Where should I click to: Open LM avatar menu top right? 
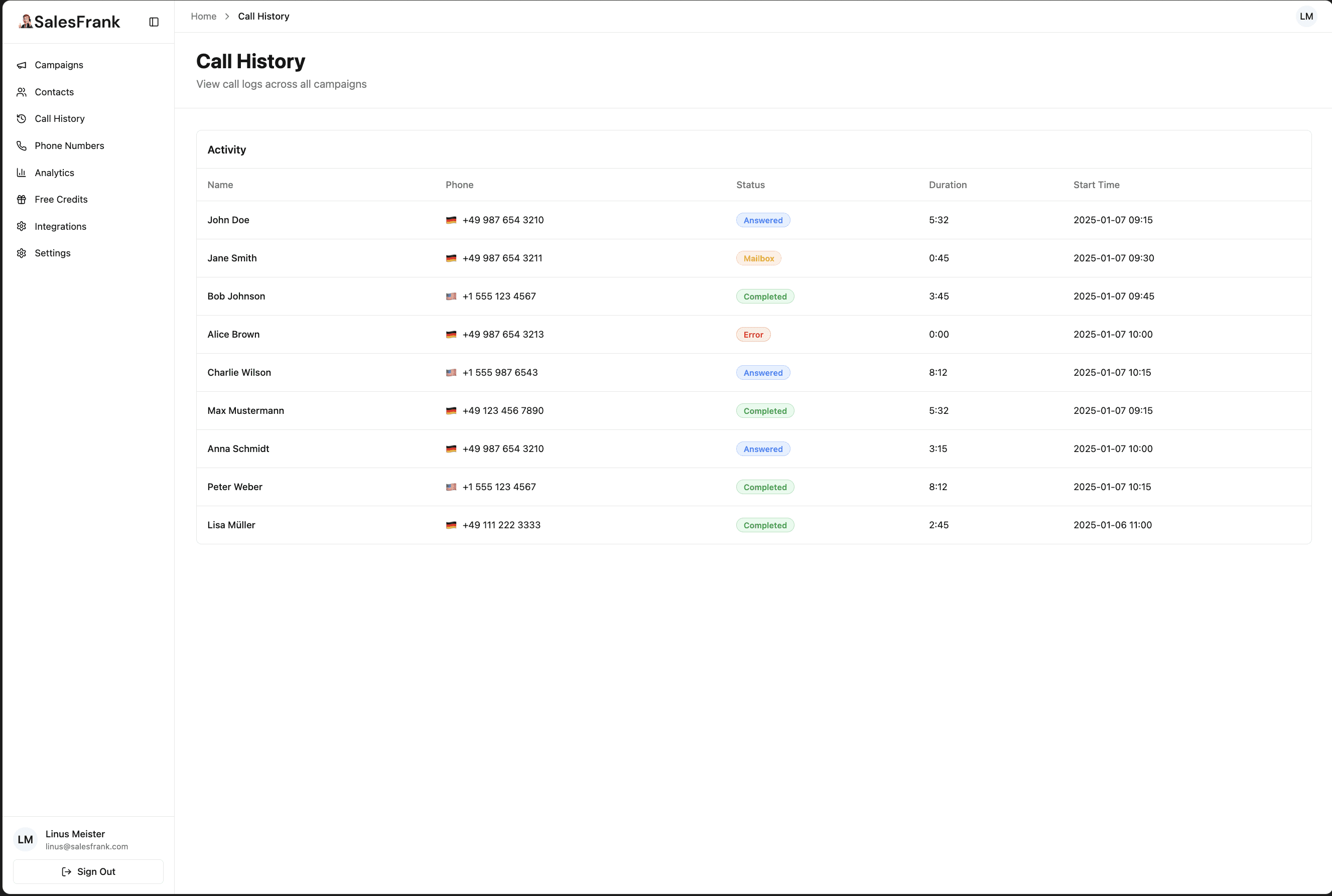click(x=1306, y=17)
